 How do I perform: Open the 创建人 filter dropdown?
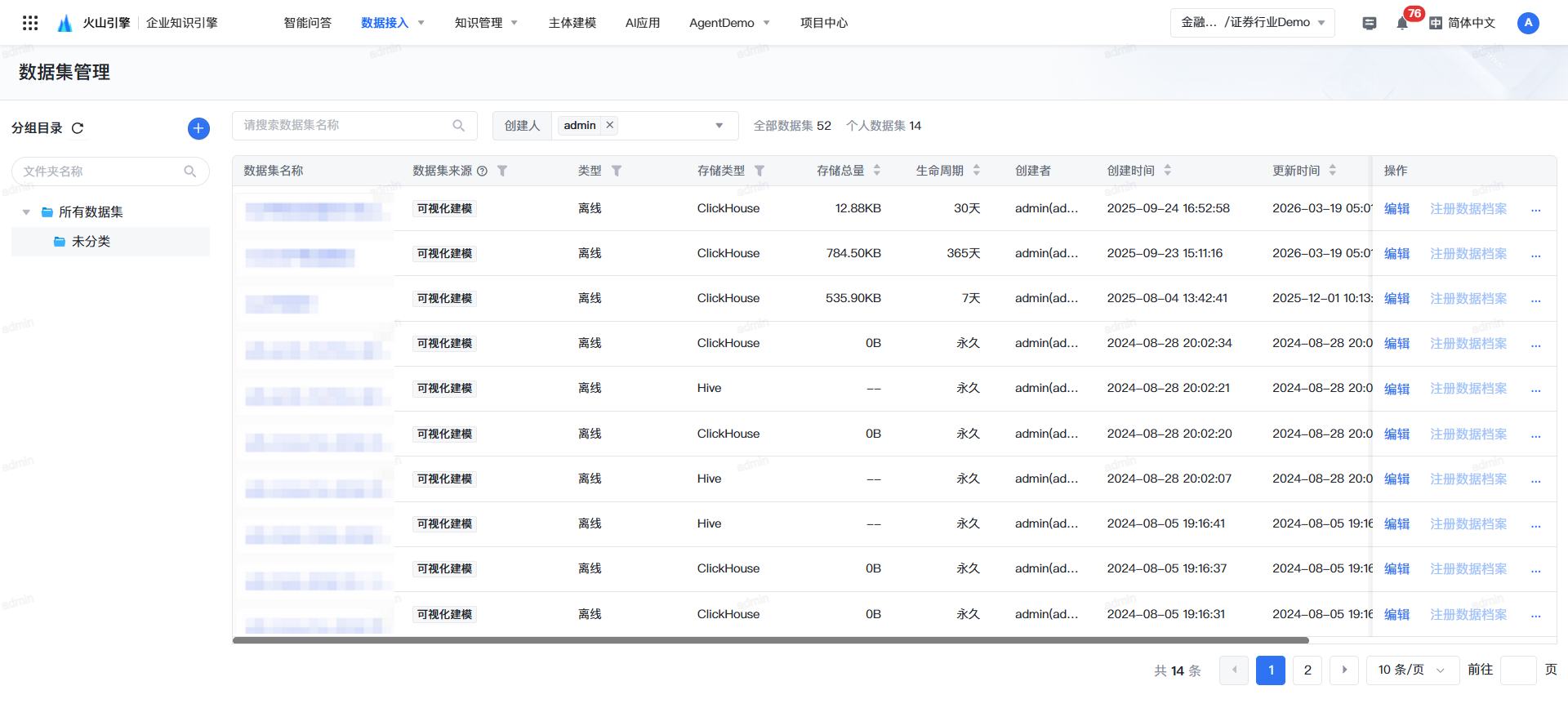719,126
